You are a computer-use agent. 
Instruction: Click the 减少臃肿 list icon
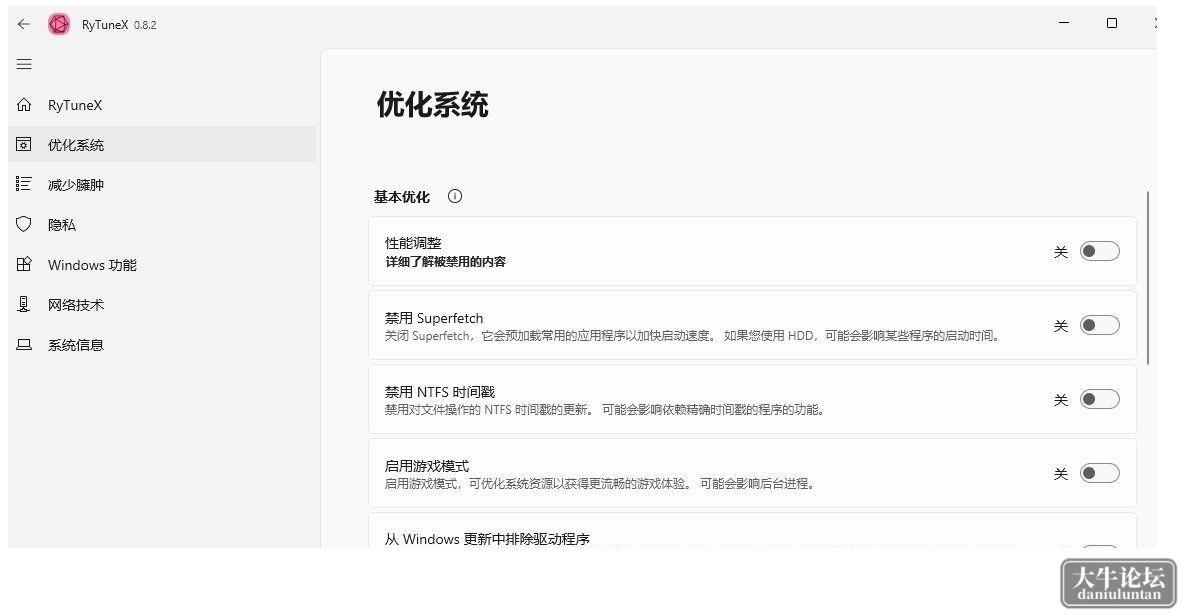(24, 184)
